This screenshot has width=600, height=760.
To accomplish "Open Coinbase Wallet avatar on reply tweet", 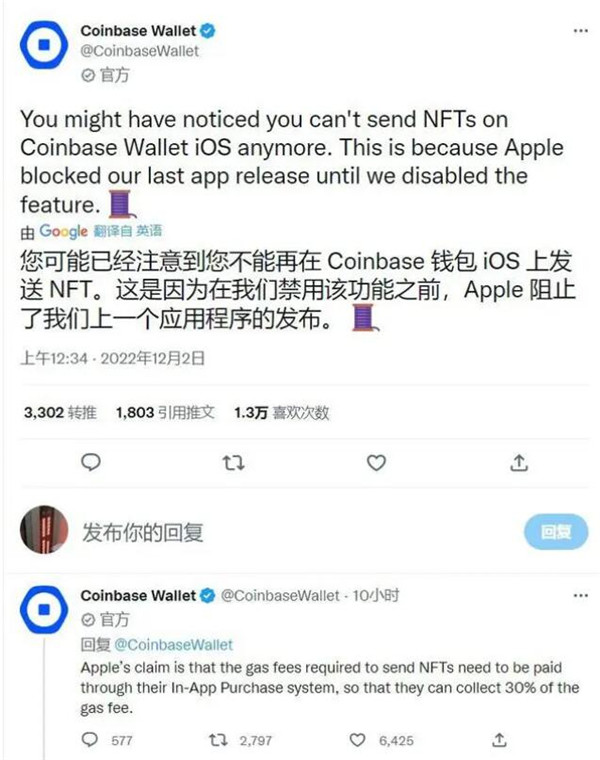I will 44,609.
